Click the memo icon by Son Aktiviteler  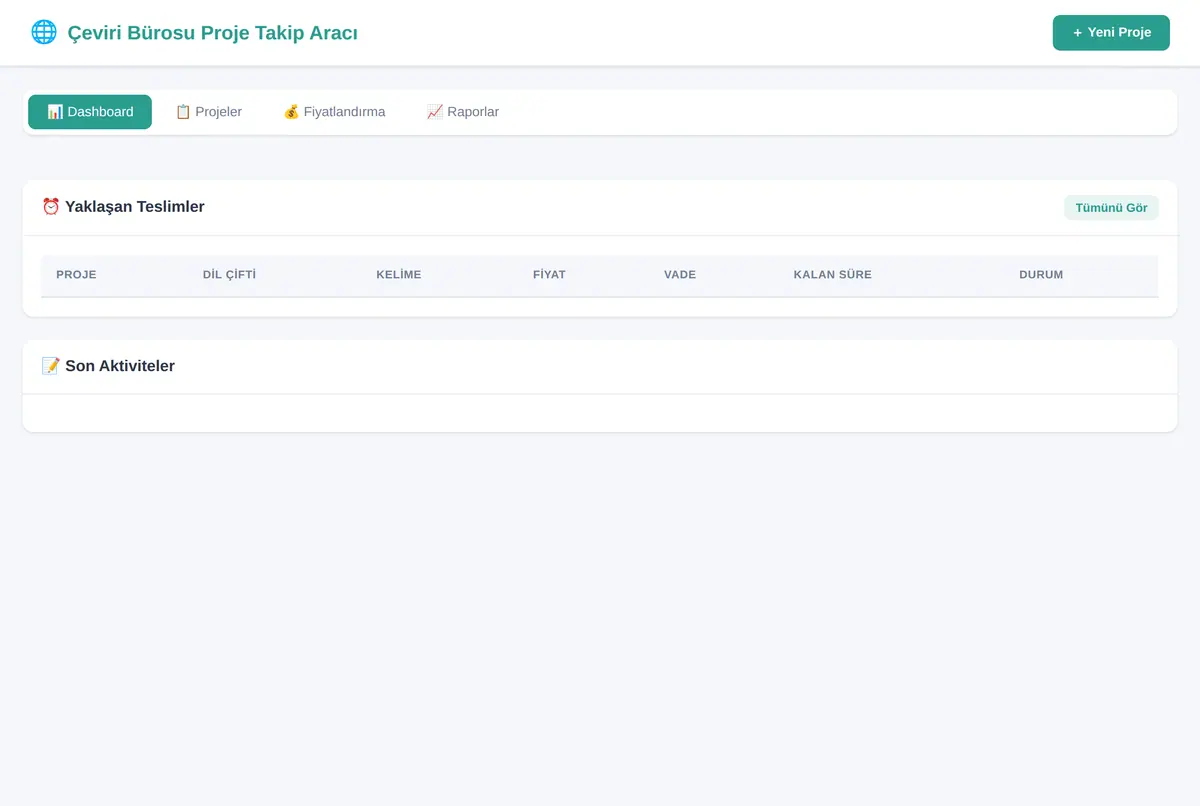click(51, 366)
